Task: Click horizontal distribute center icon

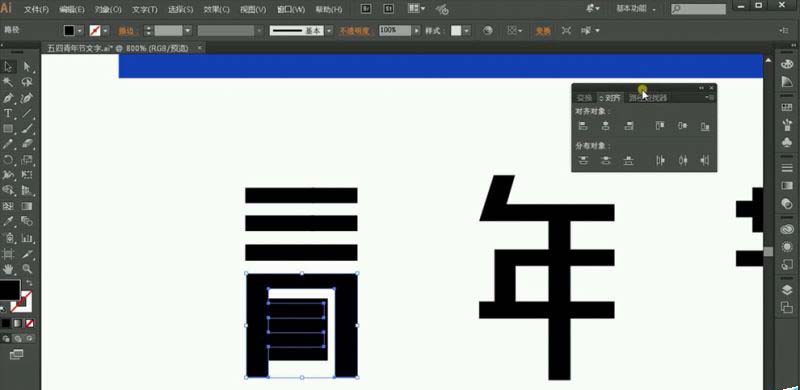Action: pyautogui.click(x=683, y=161)
